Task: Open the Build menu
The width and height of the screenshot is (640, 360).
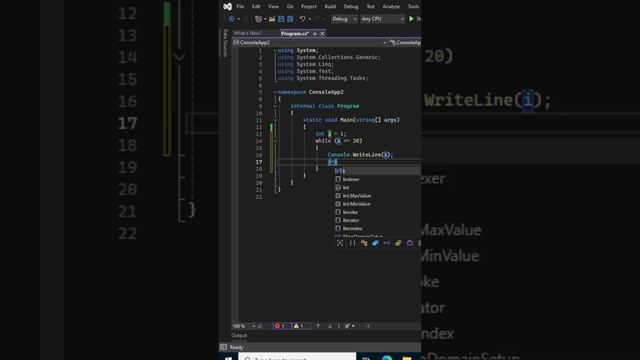Action: (x=330, y=7)
